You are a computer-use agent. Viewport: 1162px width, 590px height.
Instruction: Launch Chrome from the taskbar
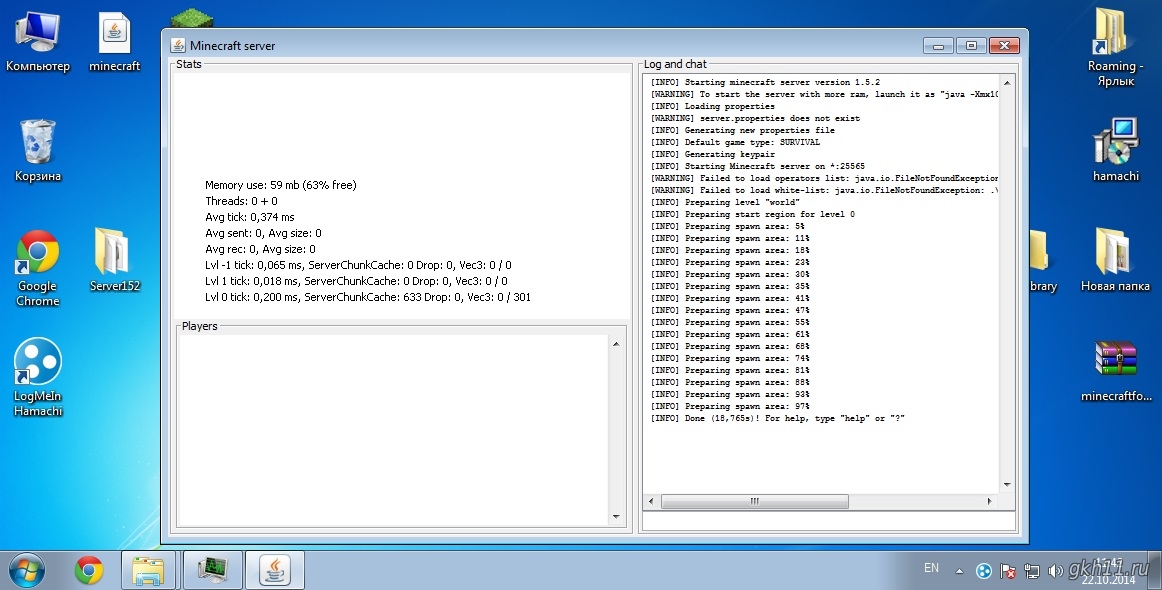coord(89,571)
